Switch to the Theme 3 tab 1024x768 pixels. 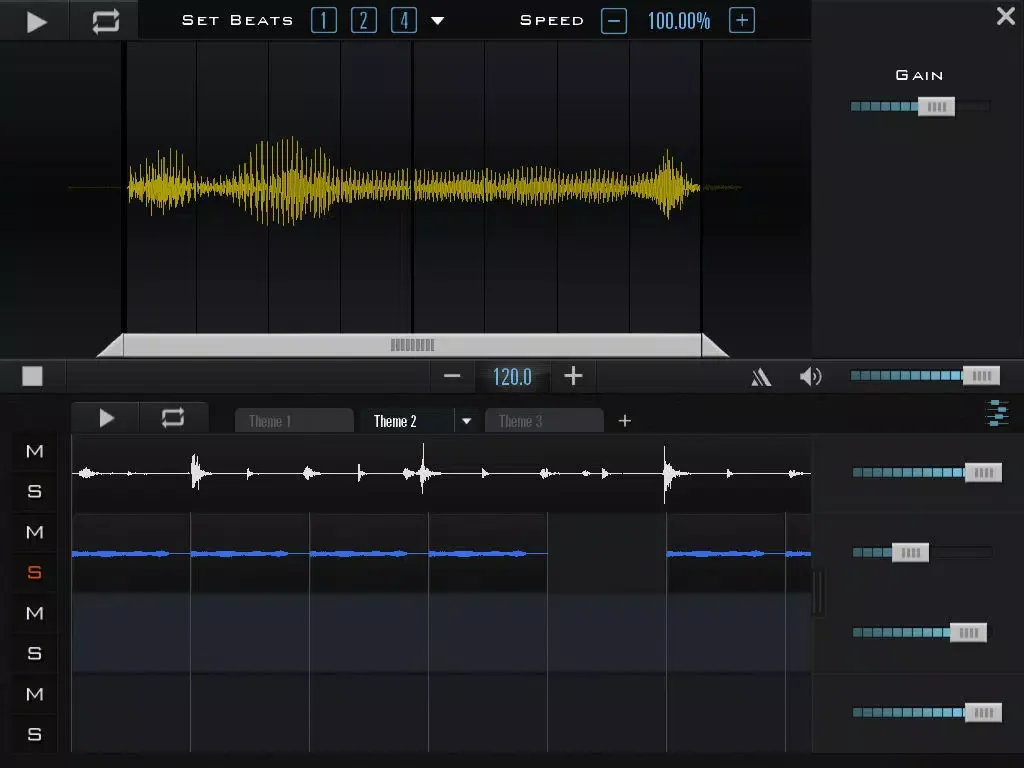click(544, 421)
